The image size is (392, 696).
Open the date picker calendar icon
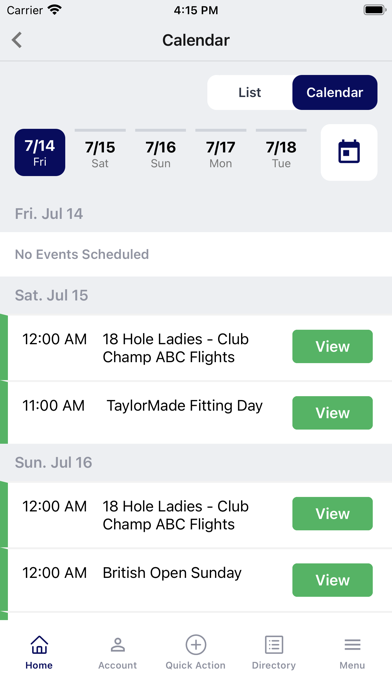[349, 152]
